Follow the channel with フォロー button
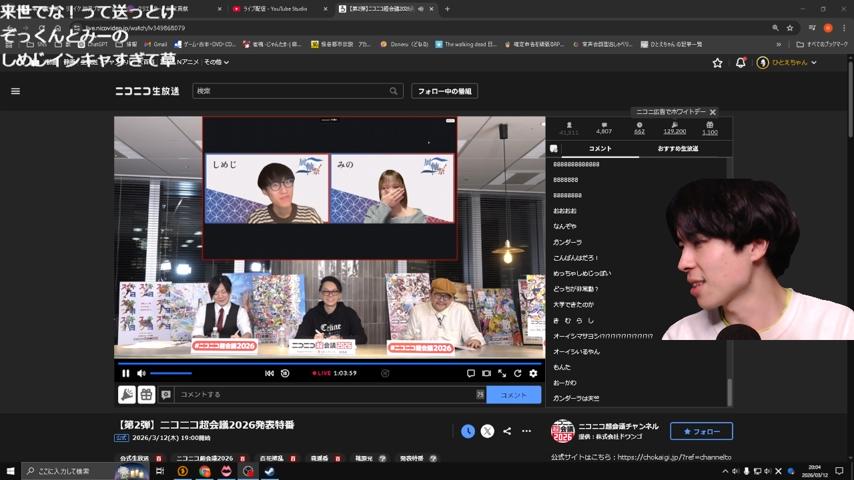 [x=701, y=431]
